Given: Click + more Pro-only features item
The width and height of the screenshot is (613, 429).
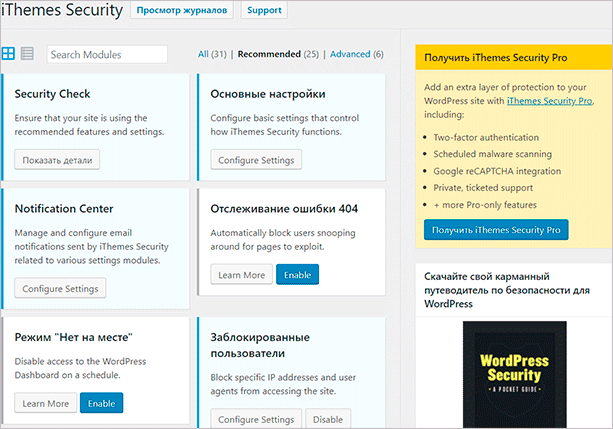Looking at the screenshot, I should tap(485, 205).
